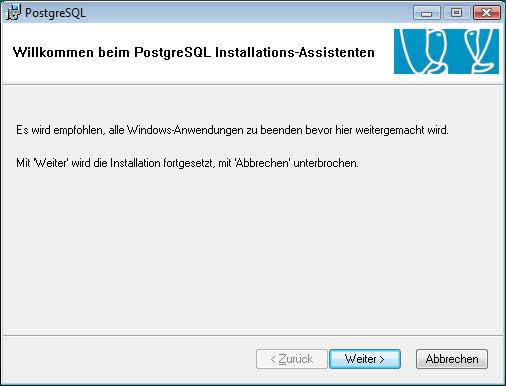This screenshot has height=386, width=506.
Task: Cancel the installation via Abbrechen button
Action: coord(452,359)
